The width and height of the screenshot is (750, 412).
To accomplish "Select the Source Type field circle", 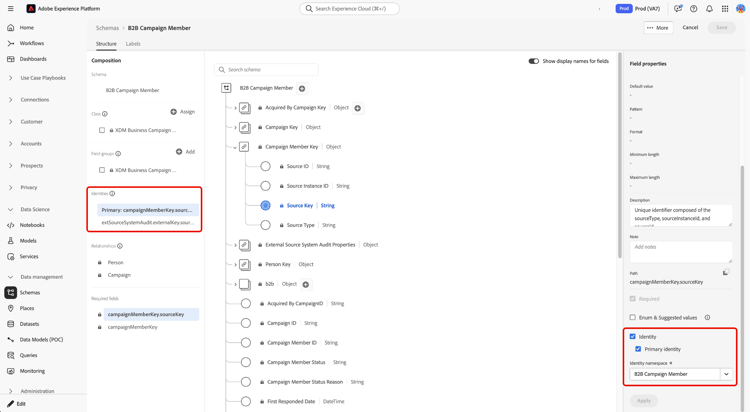I will (x=265, y=225).
